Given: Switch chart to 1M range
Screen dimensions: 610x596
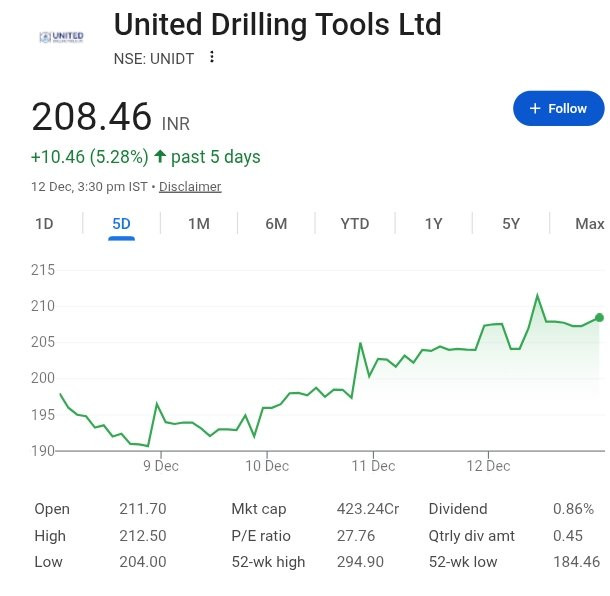Looking at the screenshot, I should coord(199,224).
